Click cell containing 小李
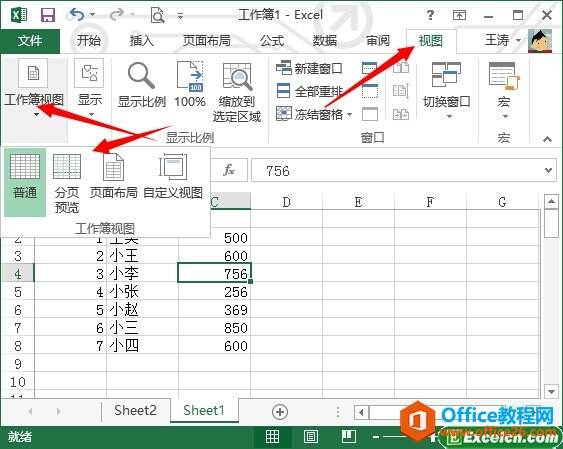Screen dimensions: 563x449 click(142, 273)
